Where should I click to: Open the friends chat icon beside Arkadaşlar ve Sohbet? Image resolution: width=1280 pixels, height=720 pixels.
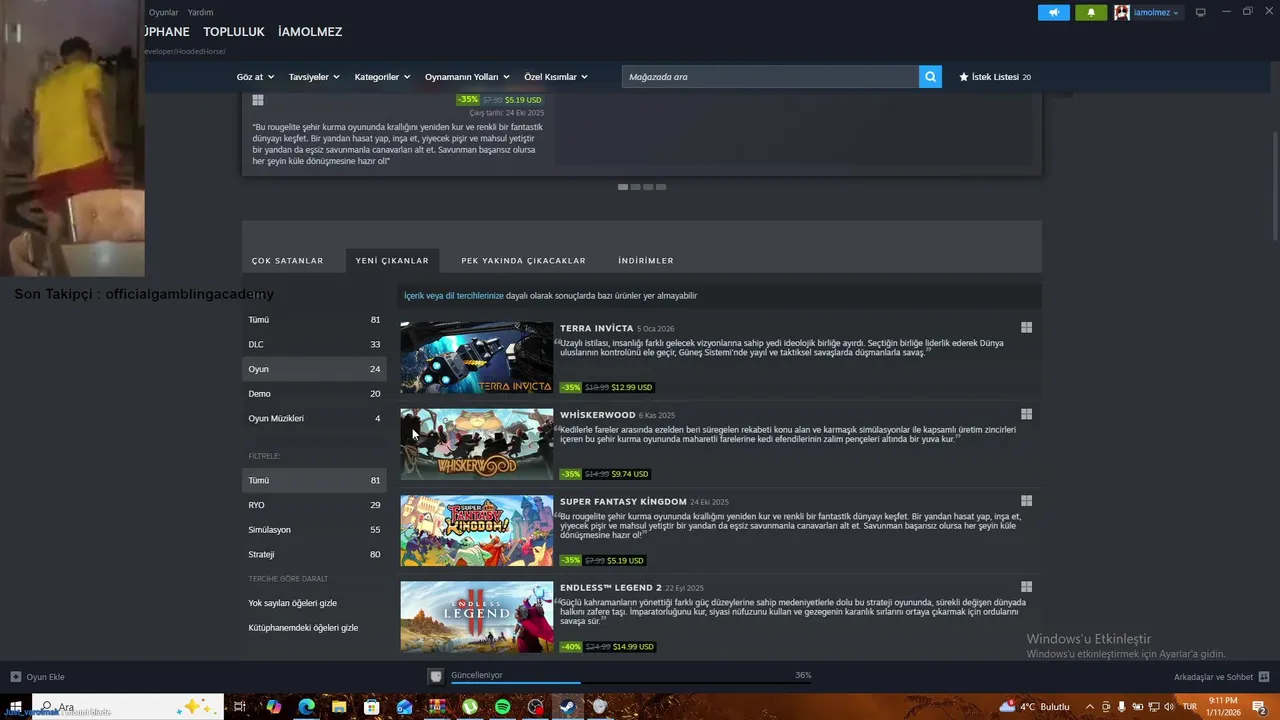pos(1264,677)
